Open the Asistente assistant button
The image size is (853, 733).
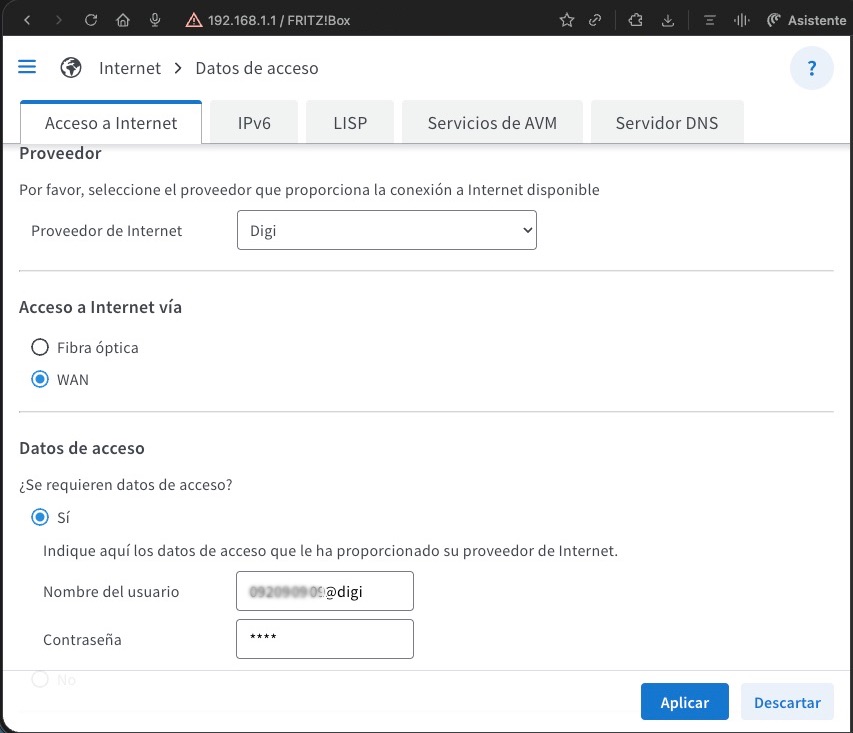806,21
